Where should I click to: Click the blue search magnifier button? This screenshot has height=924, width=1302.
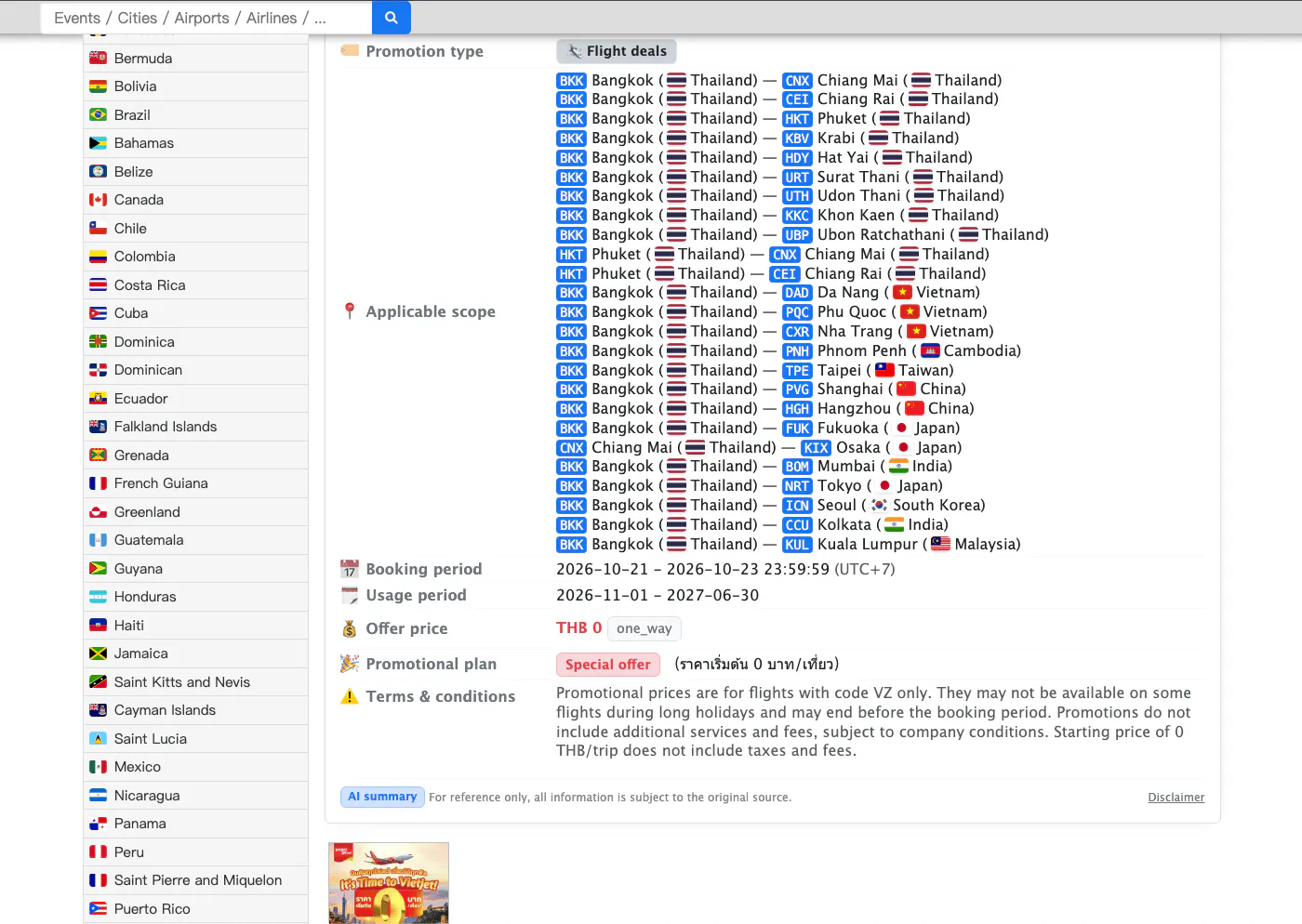pos(392,18)
